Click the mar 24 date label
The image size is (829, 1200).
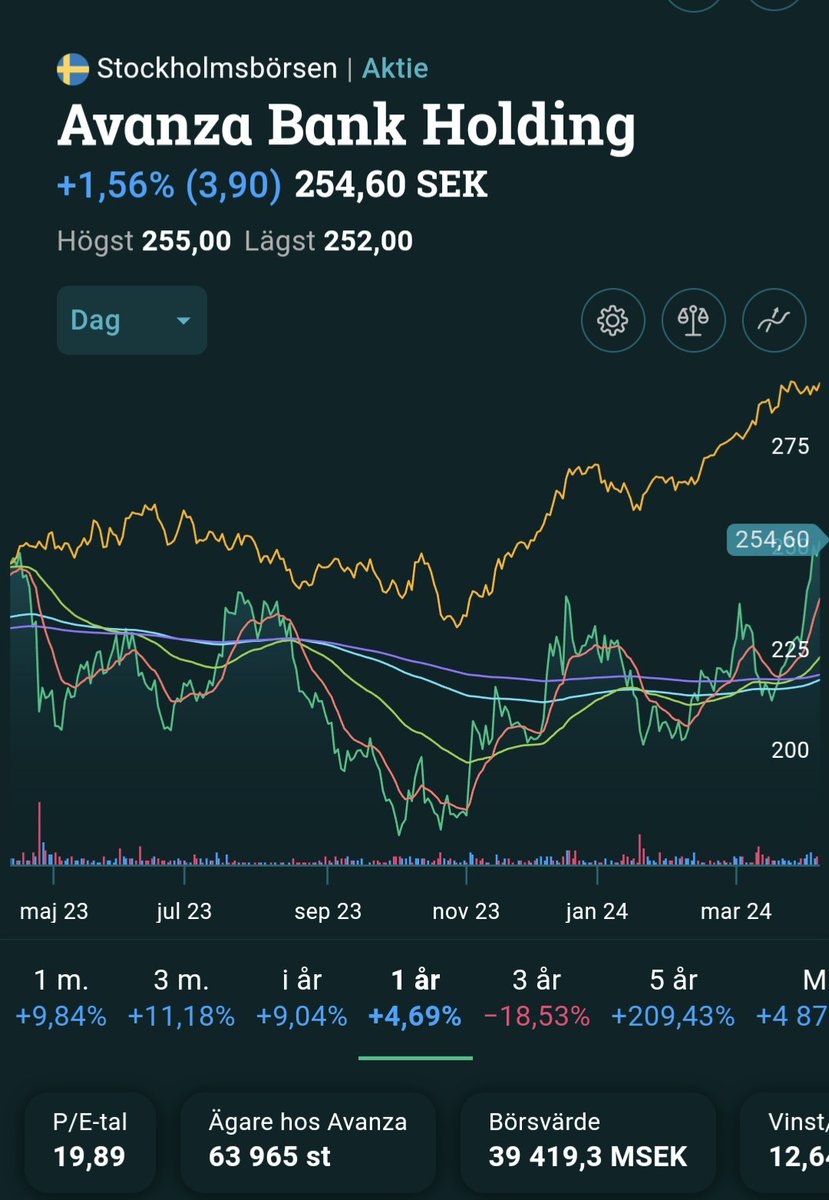click(736, 912)
